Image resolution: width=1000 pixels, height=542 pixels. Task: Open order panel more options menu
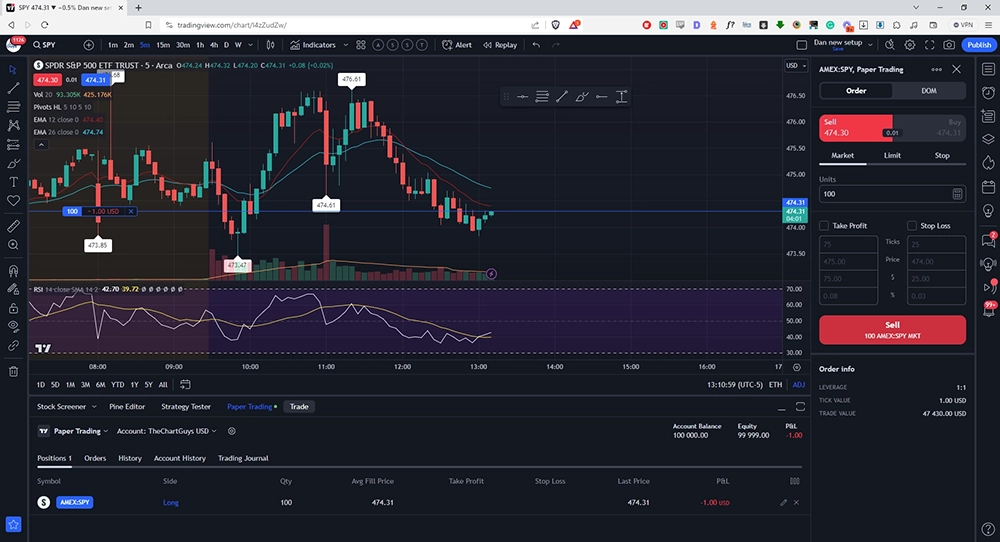pos(936,70)
